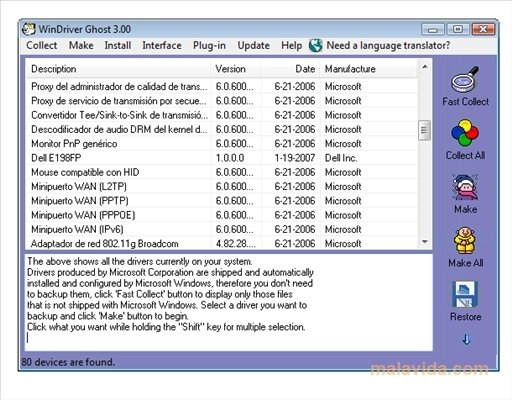
Task: Open the Update menu
Action: pyautogui.click(x=253, y=46)
